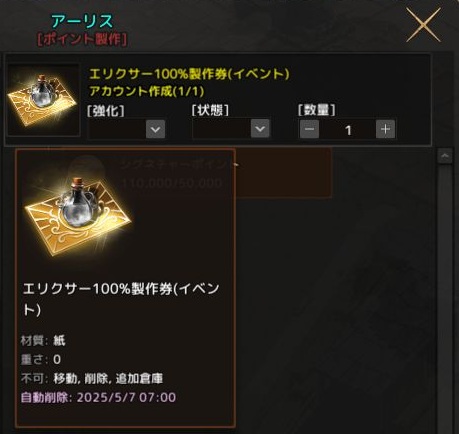
Task: Click the quantity value field showing 1
Action: tap(348, 129)
